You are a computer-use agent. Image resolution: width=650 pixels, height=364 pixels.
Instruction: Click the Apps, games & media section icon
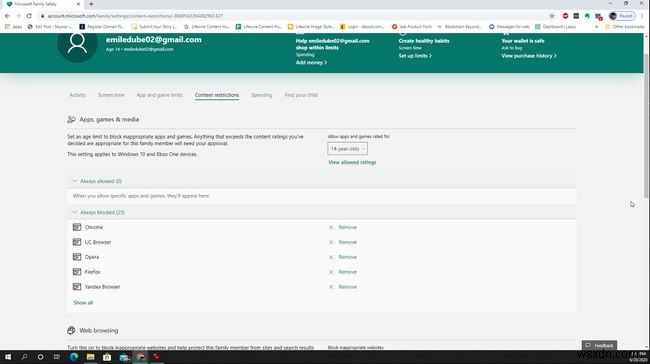[x=71, y=119]
